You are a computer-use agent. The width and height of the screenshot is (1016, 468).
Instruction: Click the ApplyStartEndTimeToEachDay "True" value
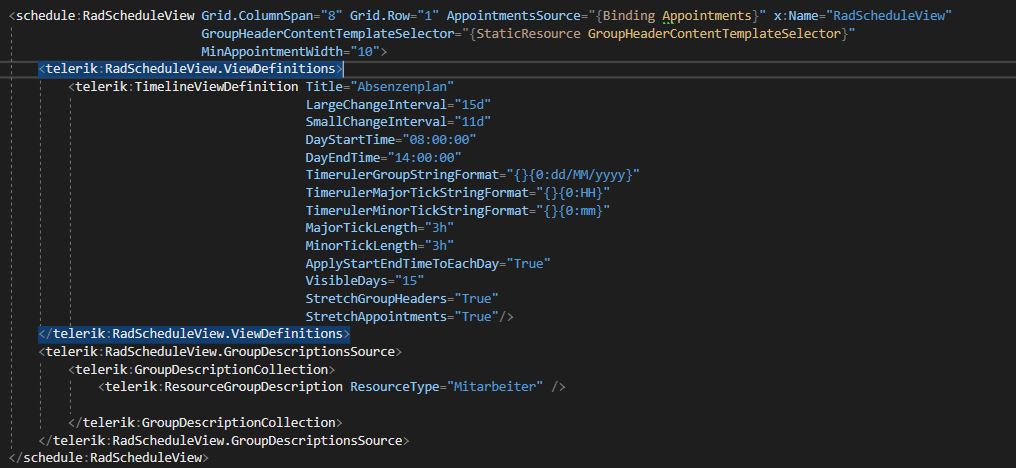[529, 264]
